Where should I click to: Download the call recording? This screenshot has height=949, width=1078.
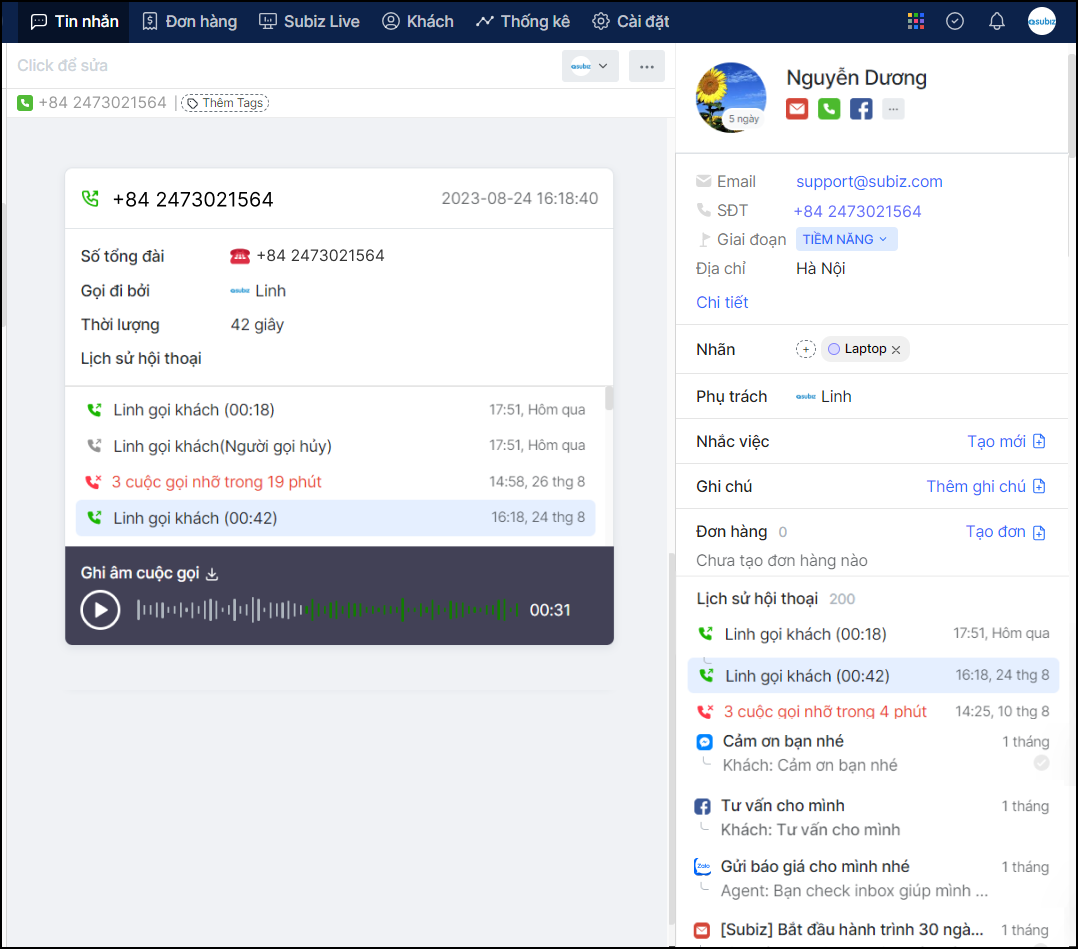coord(211,574)
